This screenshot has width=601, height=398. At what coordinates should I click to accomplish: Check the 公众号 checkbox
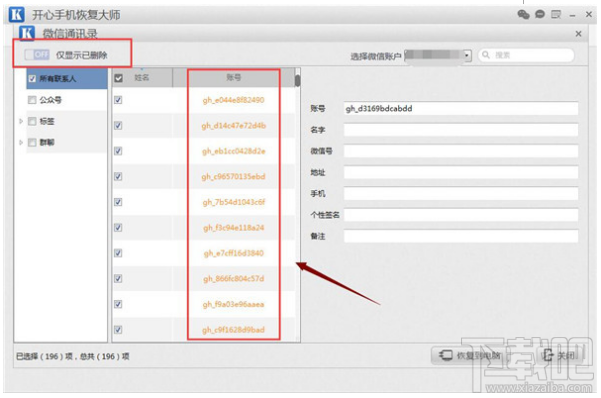[x=32, y=100]
